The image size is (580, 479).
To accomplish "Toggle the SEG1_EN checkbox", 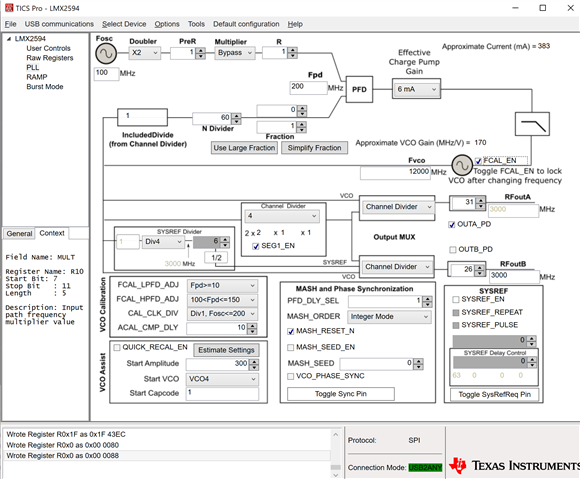I will point(256,246).
